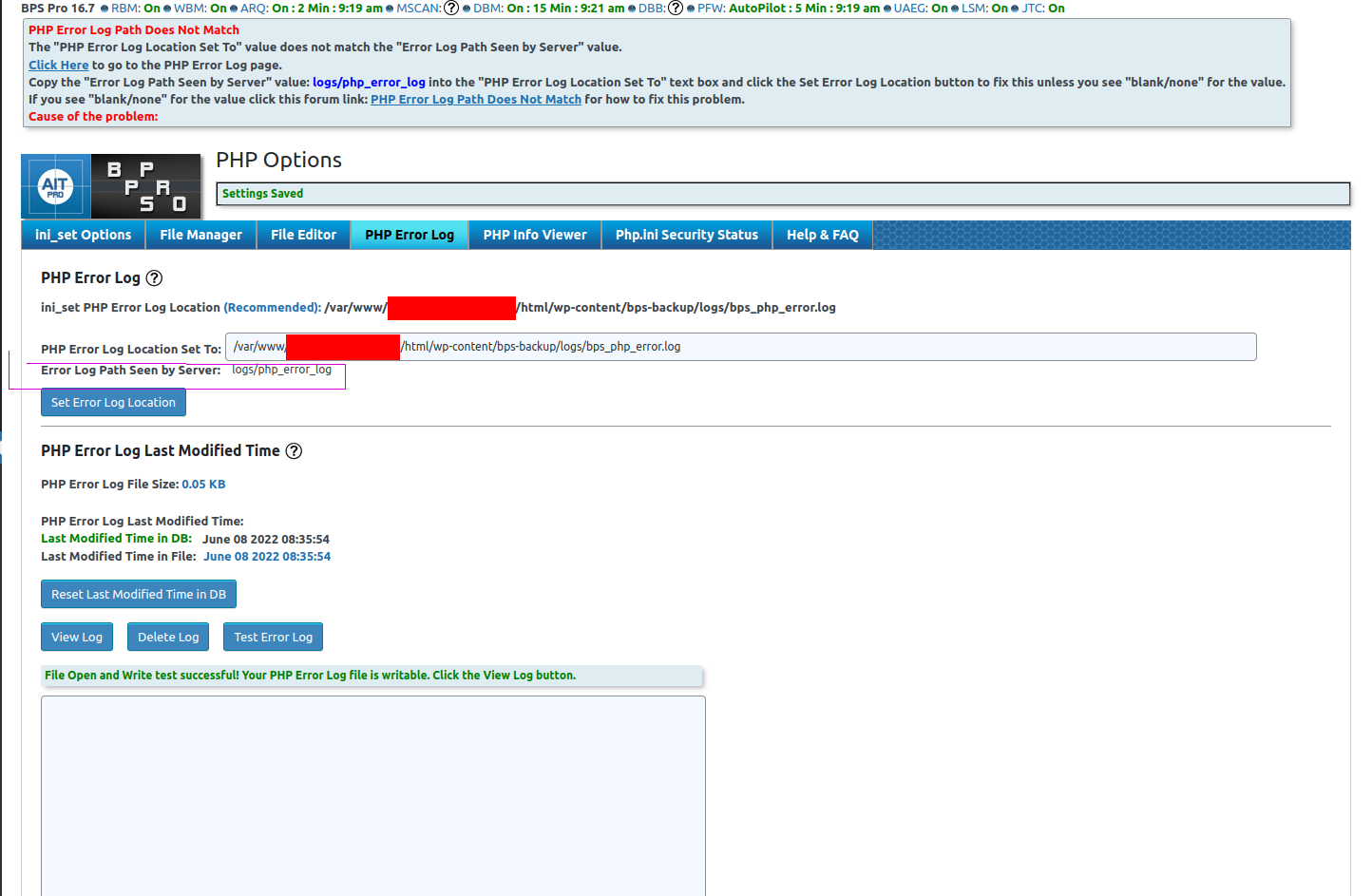Follow the Click Here link

[58, 65]
